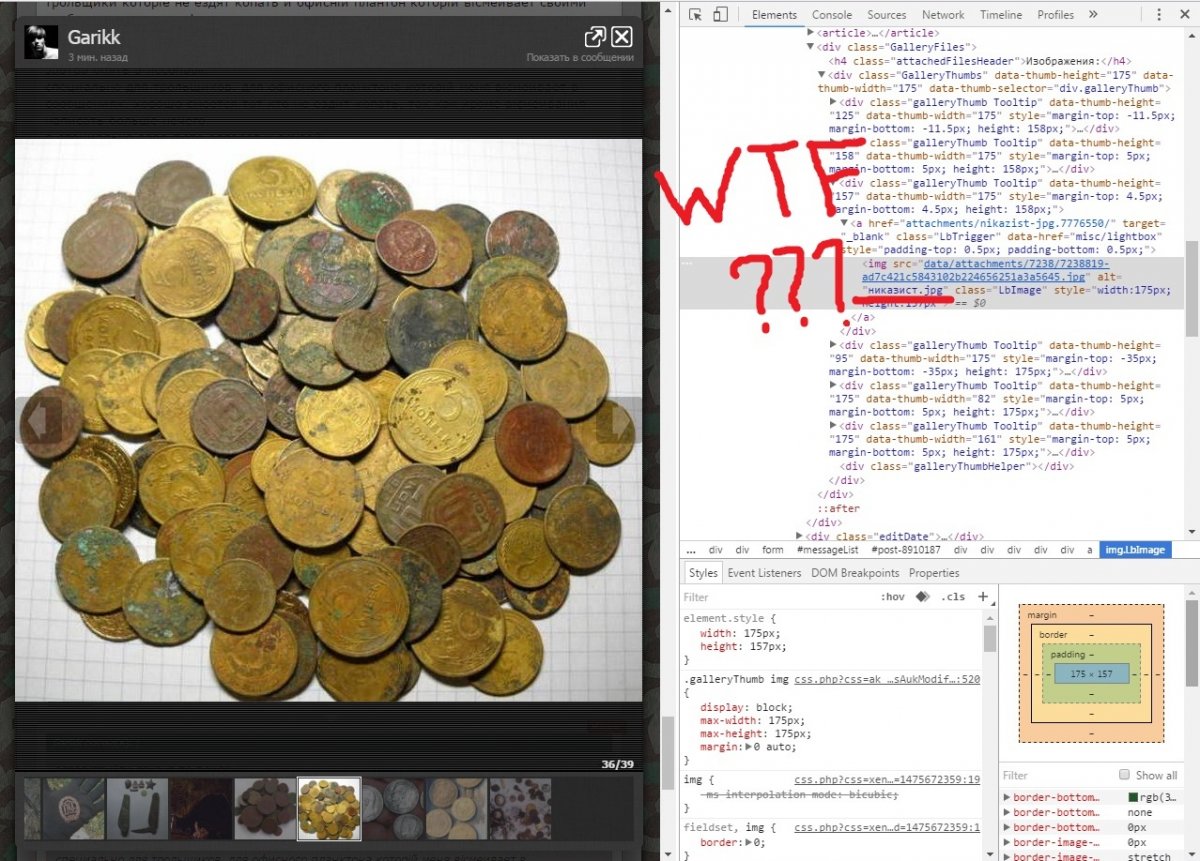Toggle the device toolbar icon
1200x861 pixels.
pyautogui.click(x=720, y=15)
